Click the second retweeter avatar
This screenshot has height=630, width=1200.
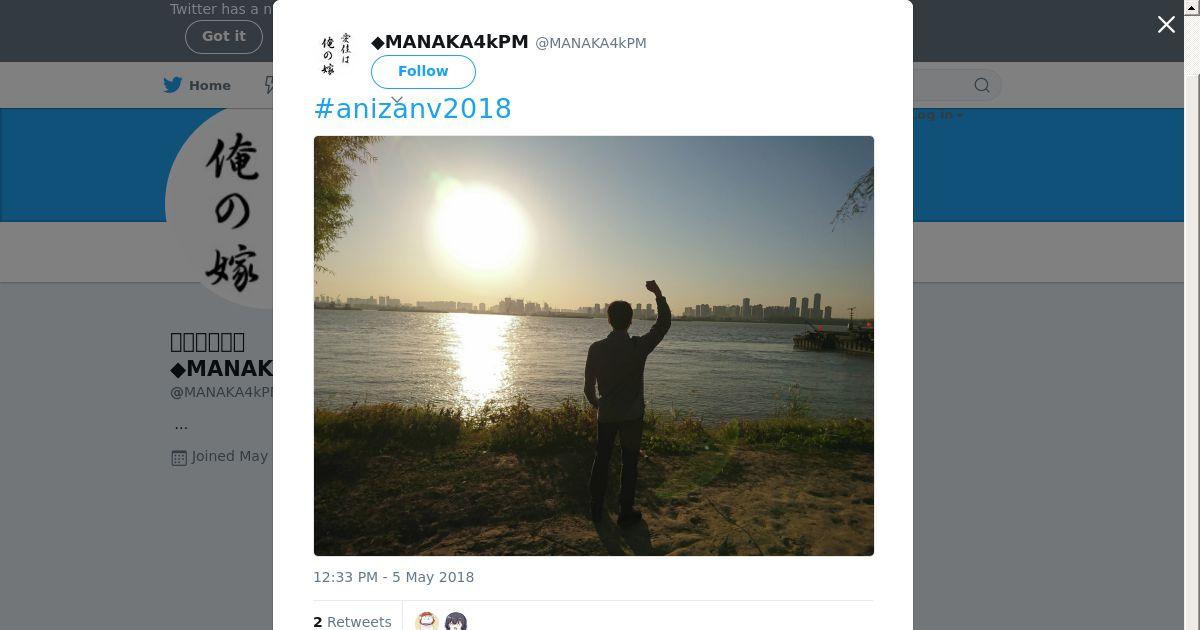(x=456, y=621)
